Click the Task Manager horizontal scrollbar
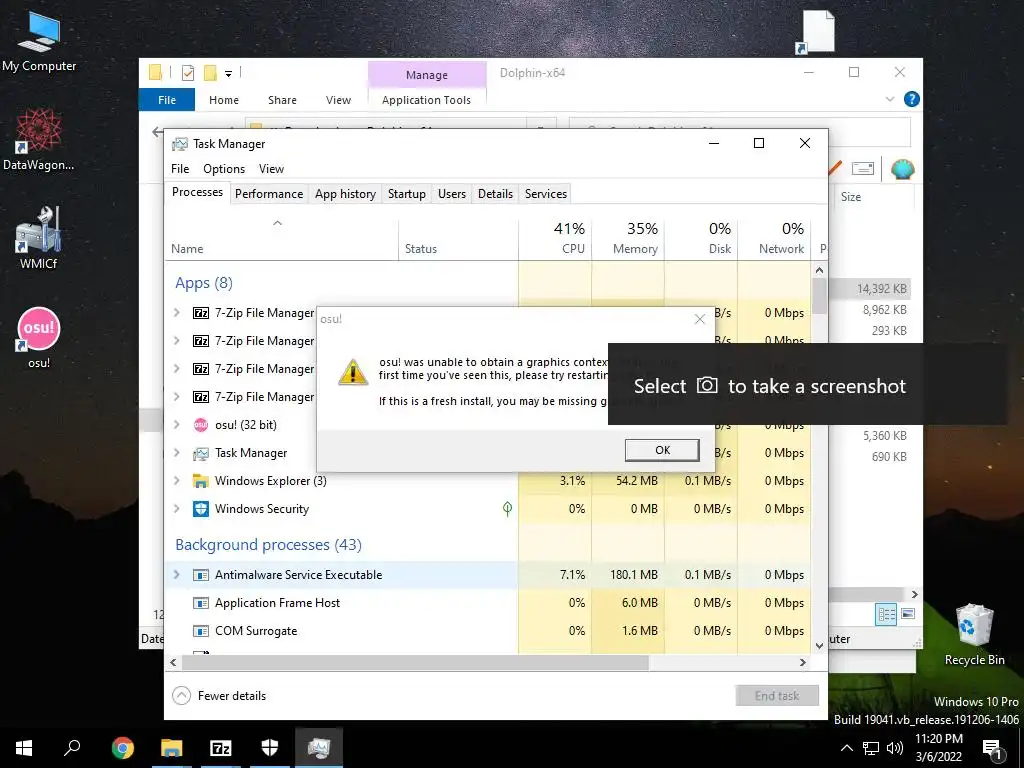The width and height of the screenshot is (1024, 768). pos(415,662)
